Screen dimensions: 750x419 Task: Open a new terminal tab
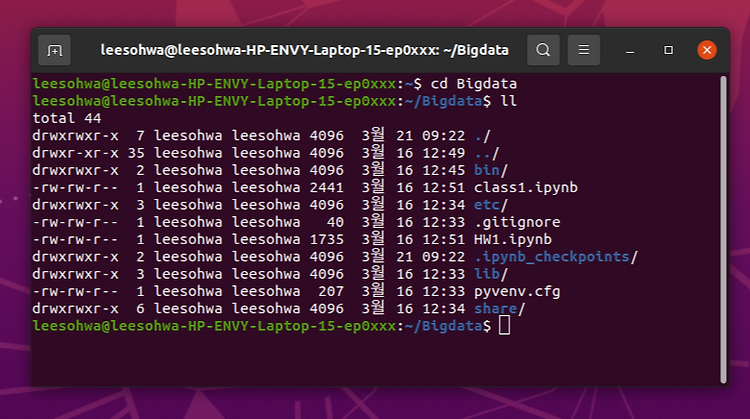[55, 50]
